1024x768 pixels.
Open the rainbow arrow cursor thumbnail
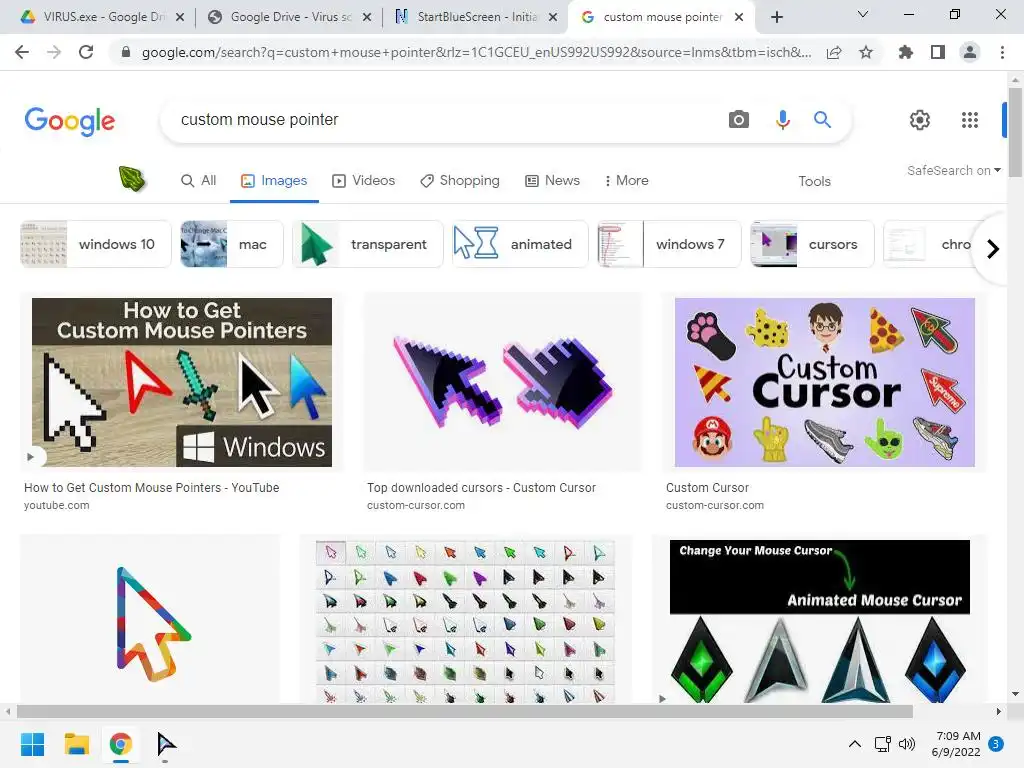(150, 618)
